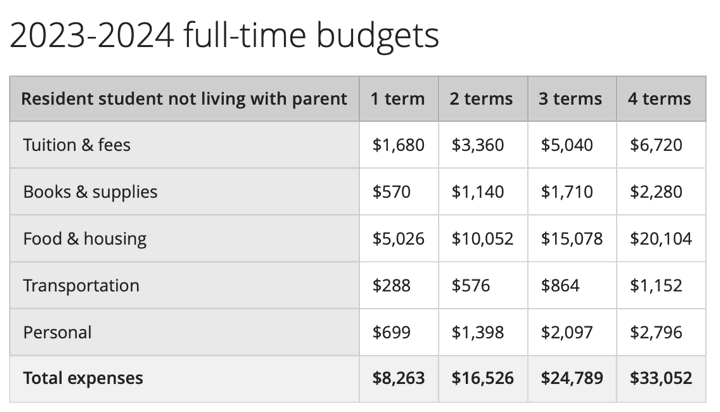This screenshot has width=720, height=412.
Task: Select the $1,140 books cell
Action: pyautogui.click(x=477, y=192)
